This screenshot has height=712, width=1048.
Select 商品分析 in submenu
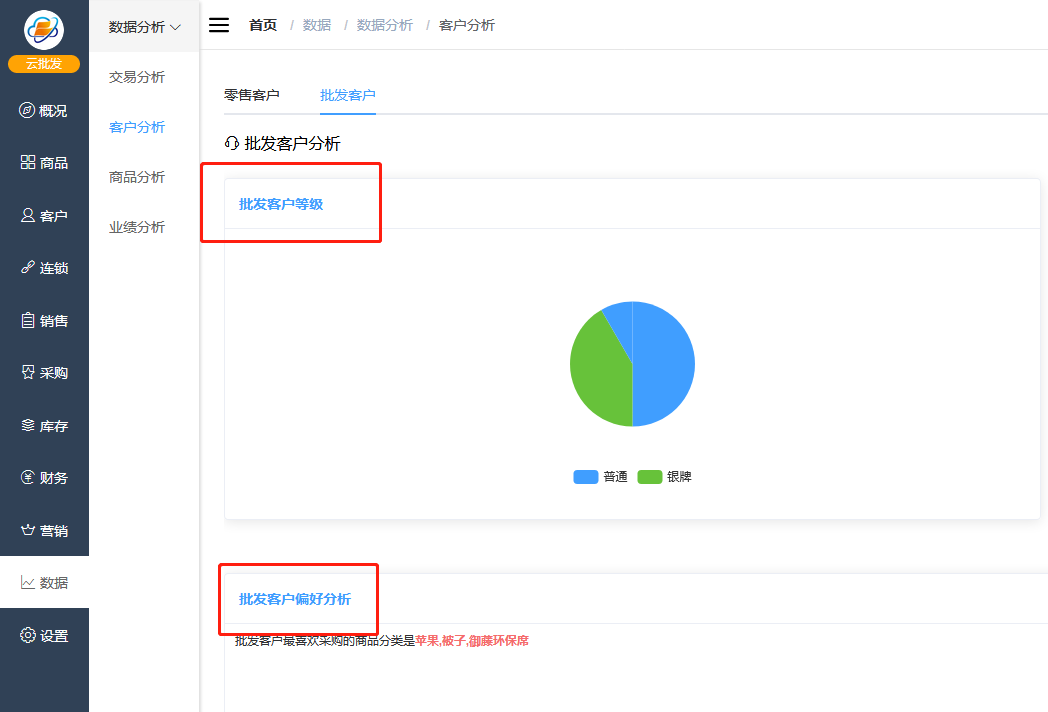137,177
